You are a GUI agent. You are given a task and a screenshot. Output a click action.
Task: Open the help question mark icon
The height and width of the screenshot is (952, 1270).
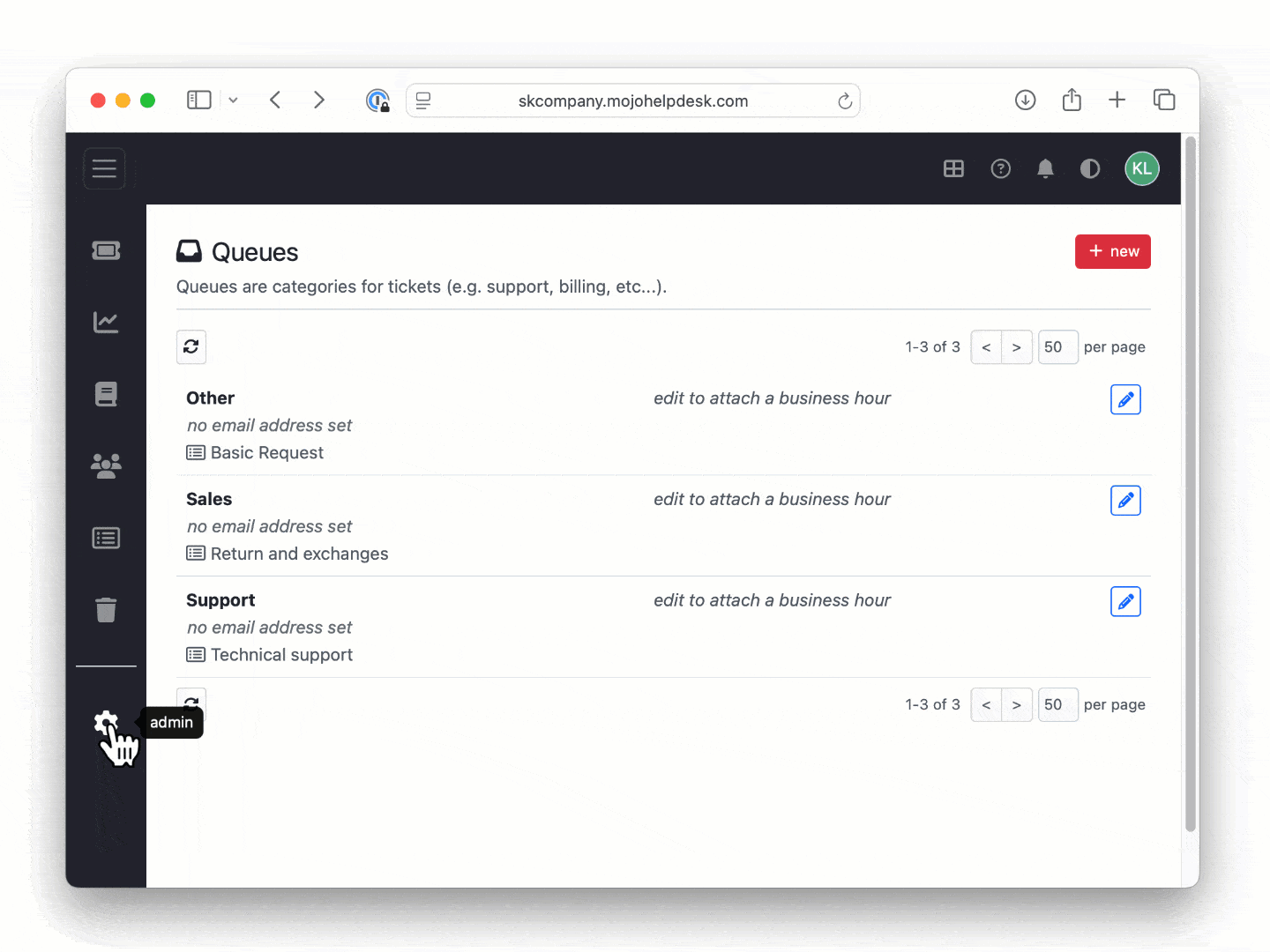coord(1000,168)
